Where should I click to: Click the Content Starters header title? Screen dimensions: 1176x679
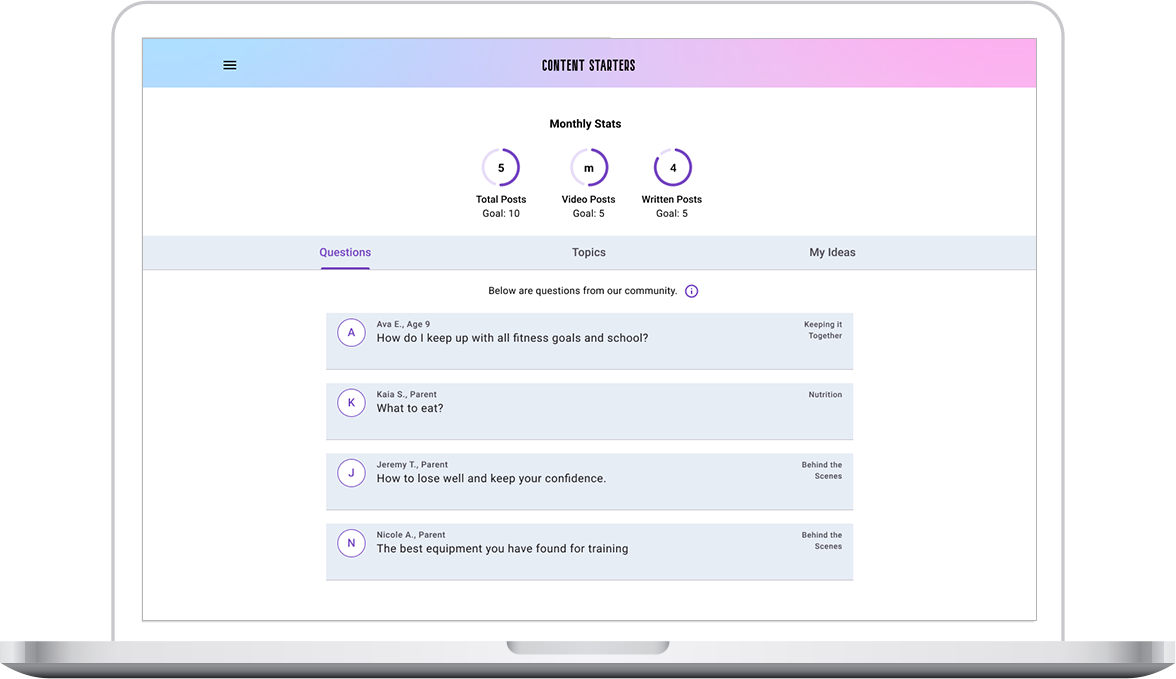[588, 66]
